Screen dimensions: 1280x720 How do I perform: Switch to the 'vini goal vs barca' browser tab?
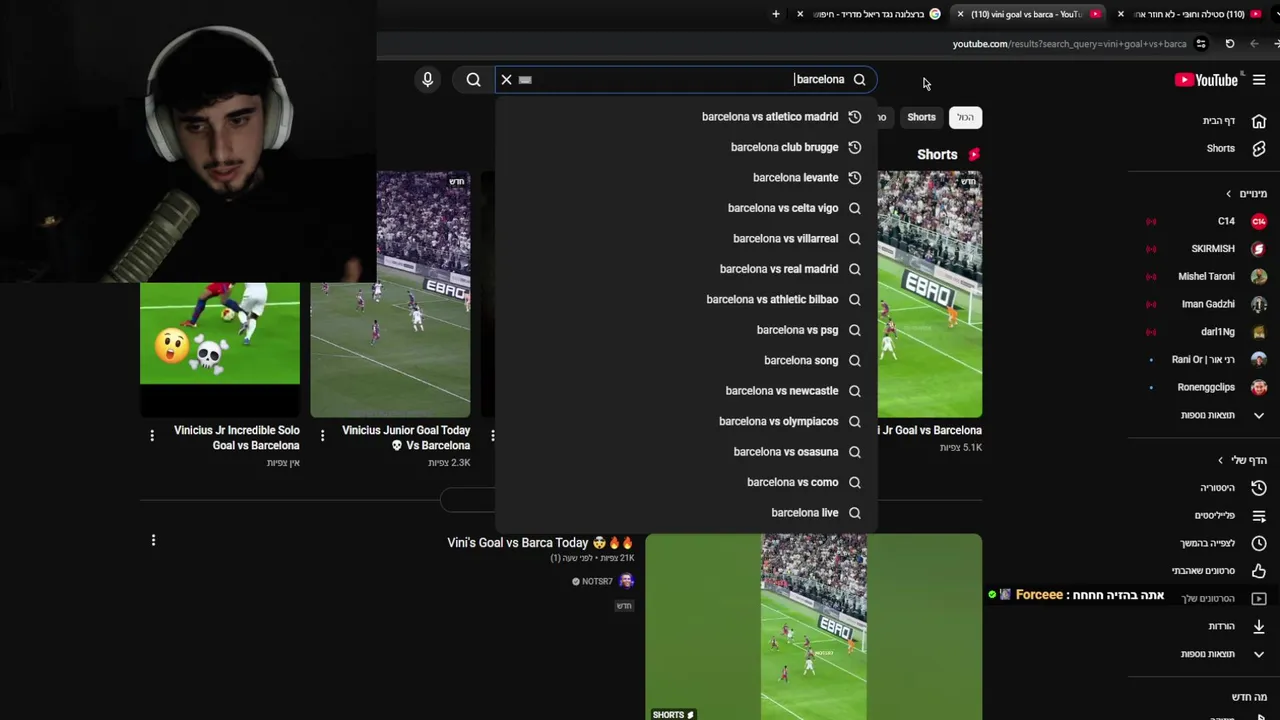pyautogui.click(x=1028, y=14)
